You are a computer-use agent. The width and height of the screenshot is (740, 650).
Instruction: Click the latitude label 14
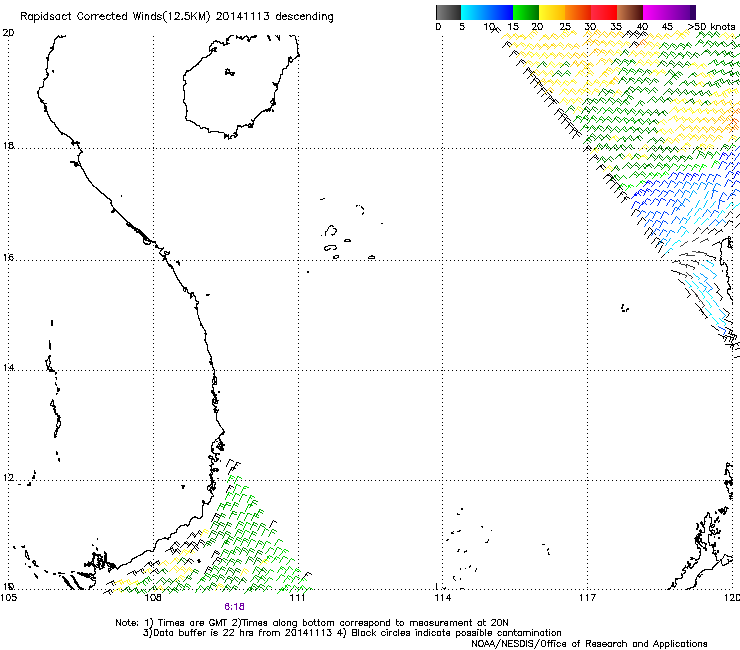[8, 368]
